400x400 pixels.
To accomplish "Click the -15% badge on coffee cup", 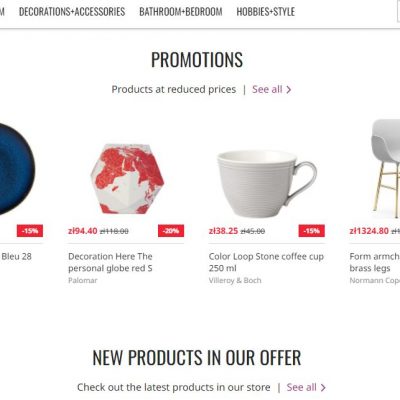I will click(x=312, y=231).
